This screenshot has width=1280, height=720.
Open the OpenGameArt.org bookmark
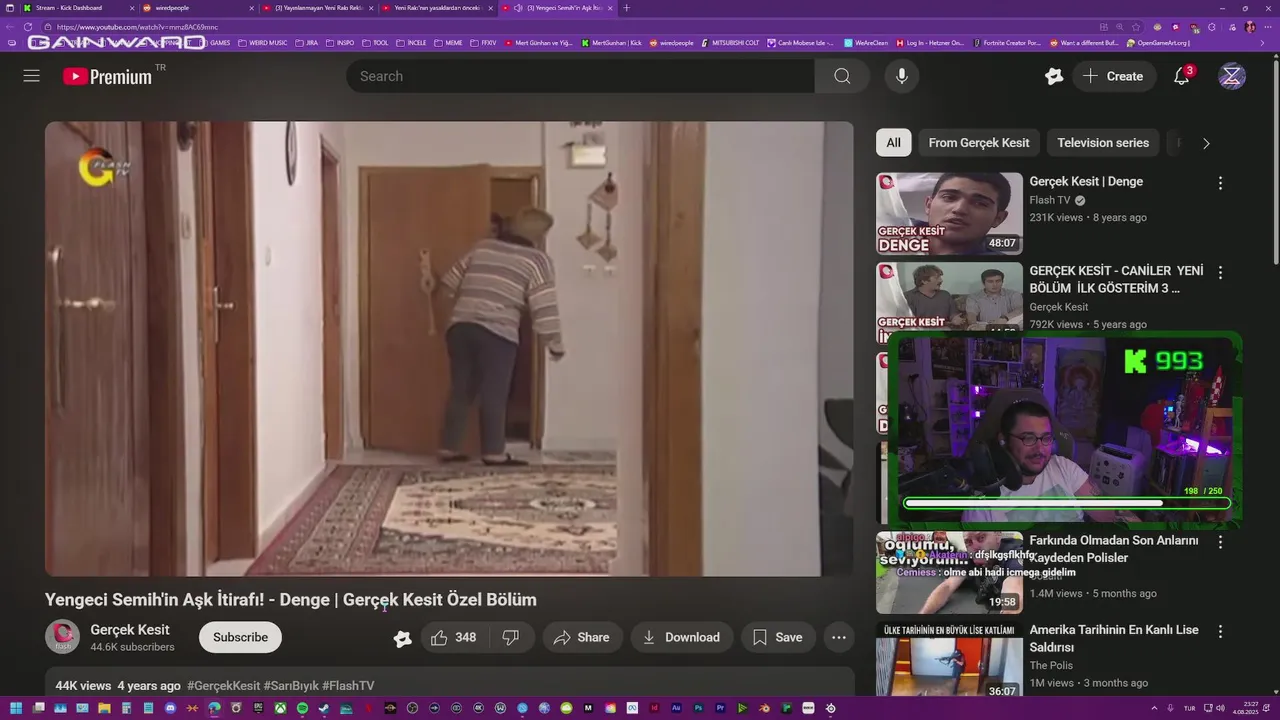(x=1158, y=43)
